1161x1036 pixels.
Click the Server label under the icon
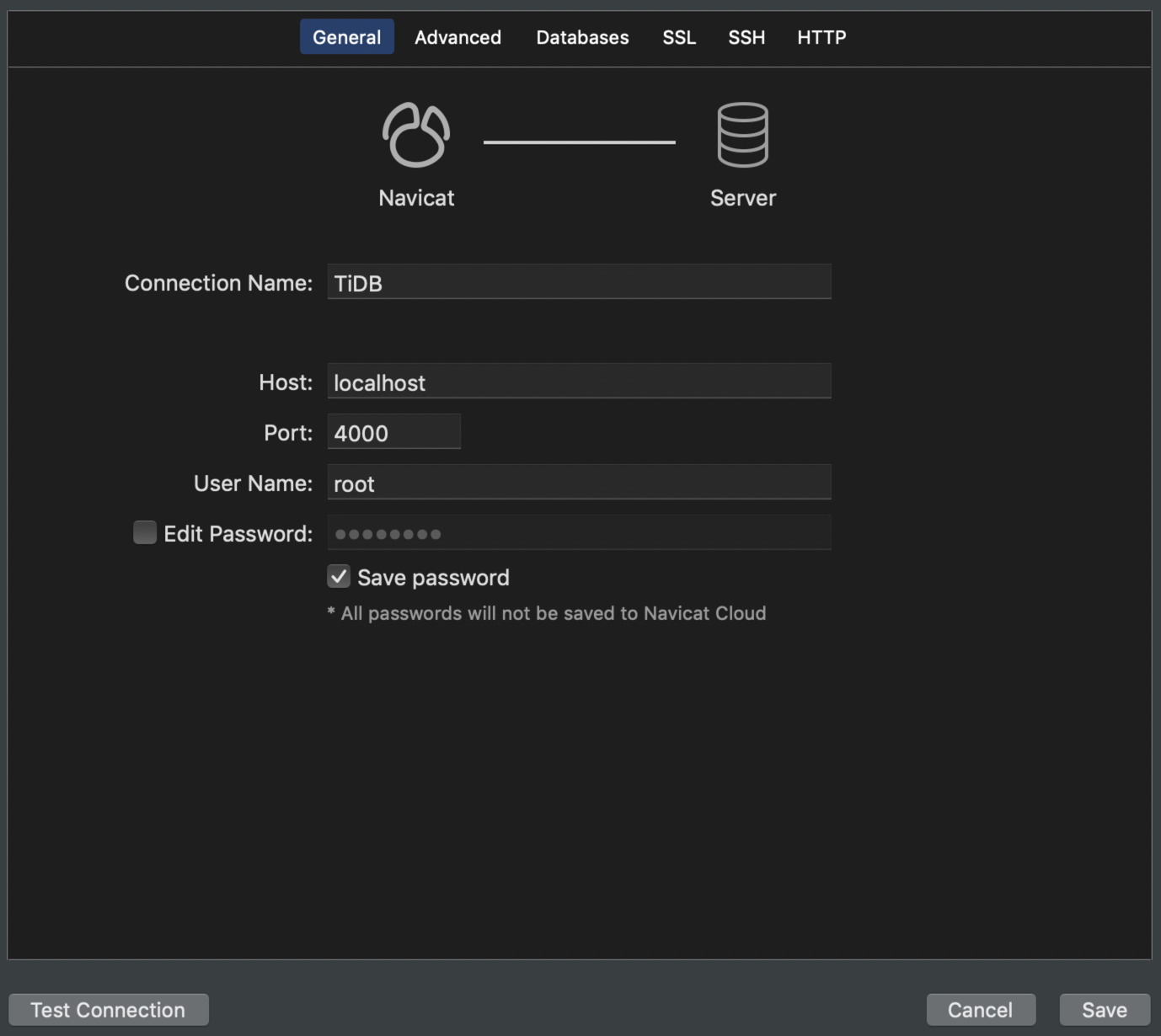click(743, 198)
